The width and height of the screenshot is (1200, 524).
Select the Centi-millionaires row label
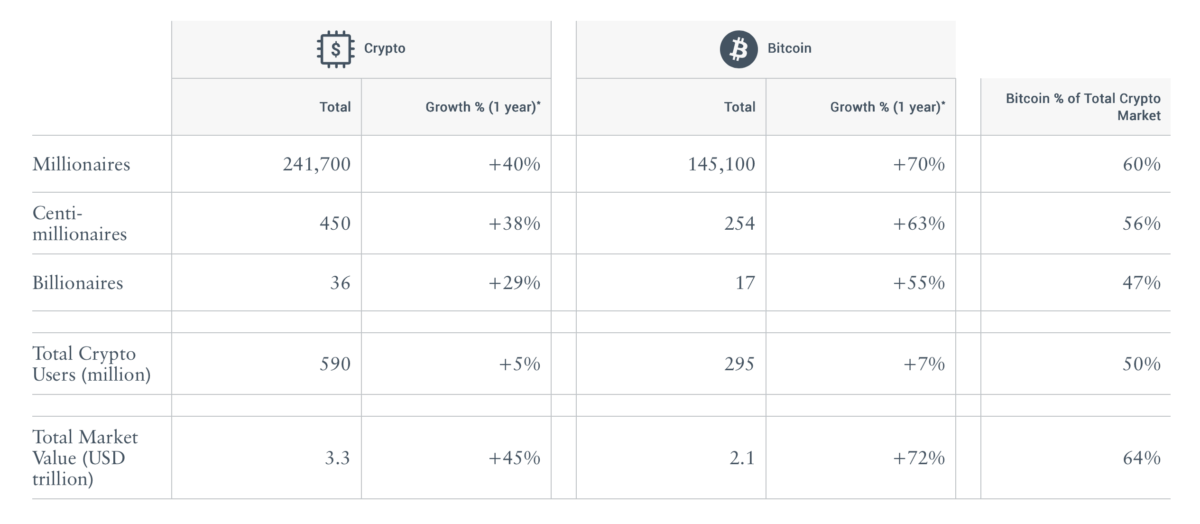pos(80,223)
